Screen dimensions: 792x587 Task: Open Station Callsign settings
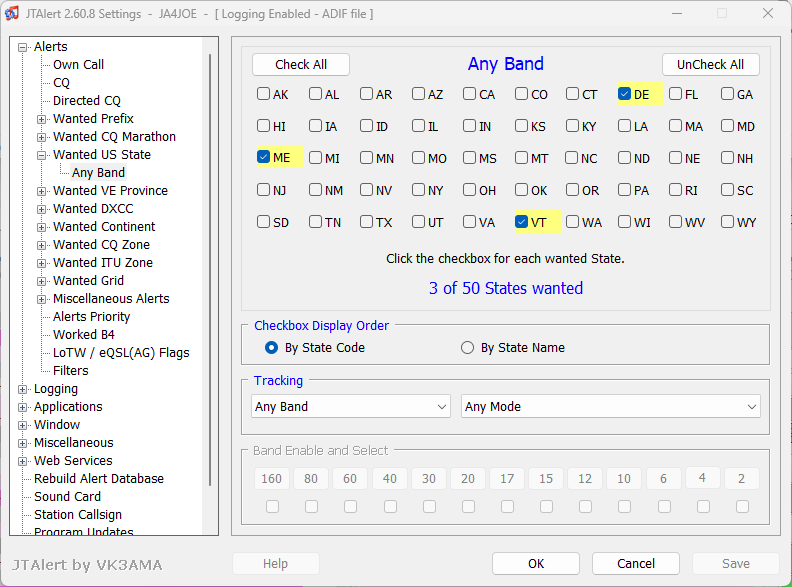(x=78, y=515)
